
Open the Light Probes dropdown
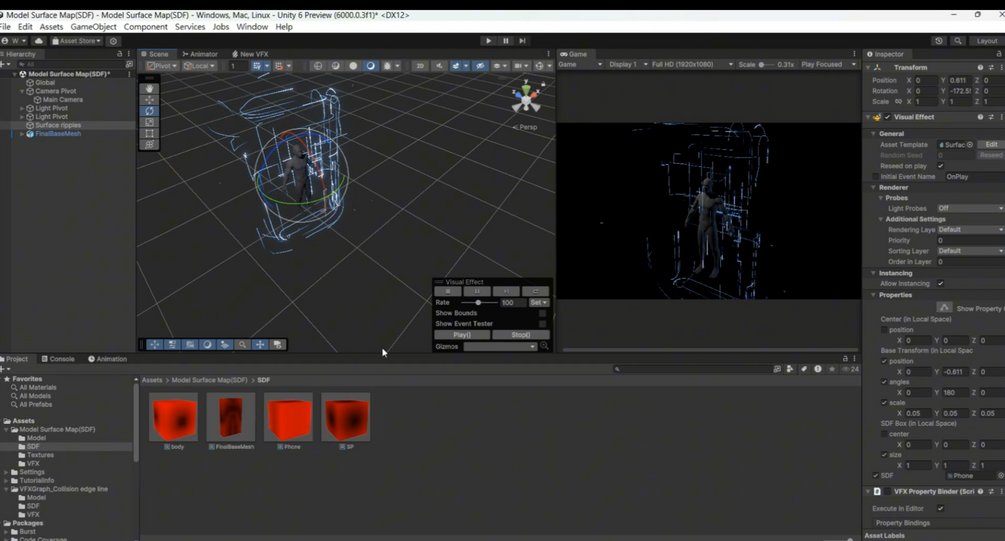pos(970,208)
